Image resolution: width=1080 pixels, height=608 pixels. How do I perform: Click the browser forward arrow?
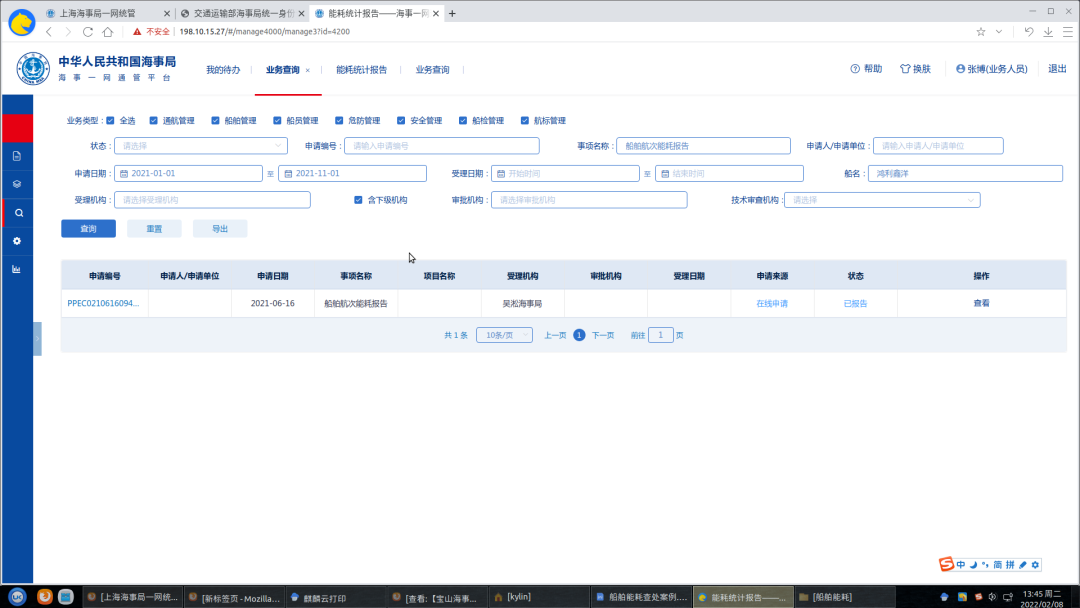pyautogui.click(x=68, y=32)
